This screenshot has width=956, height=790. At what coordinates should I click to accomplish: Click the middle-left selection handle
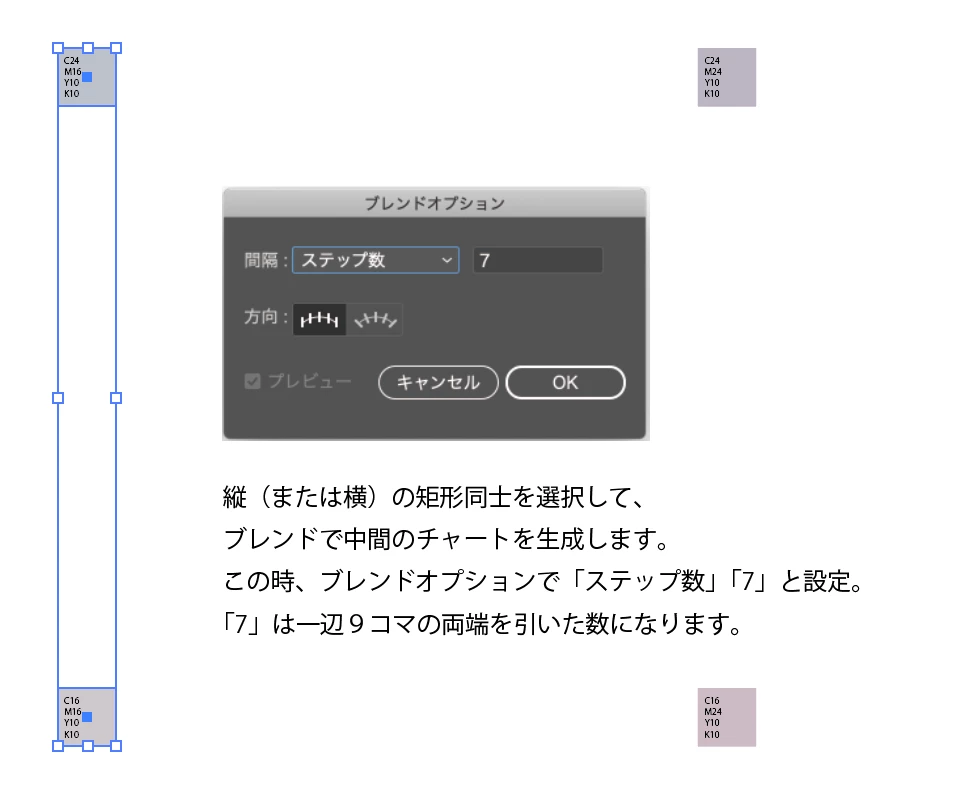(58, 398)
